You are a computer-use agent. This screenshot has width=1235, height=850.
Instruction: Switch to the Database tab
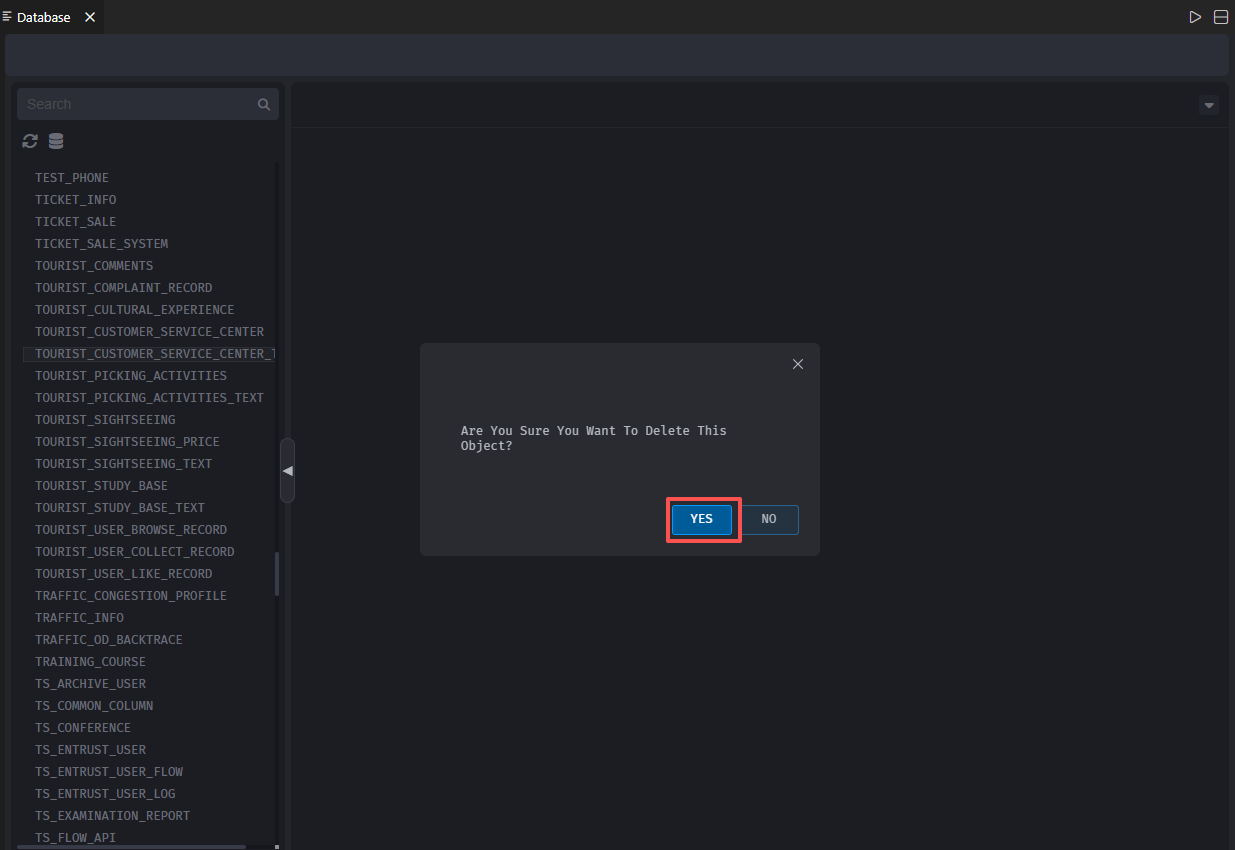(x=44, y=17)
